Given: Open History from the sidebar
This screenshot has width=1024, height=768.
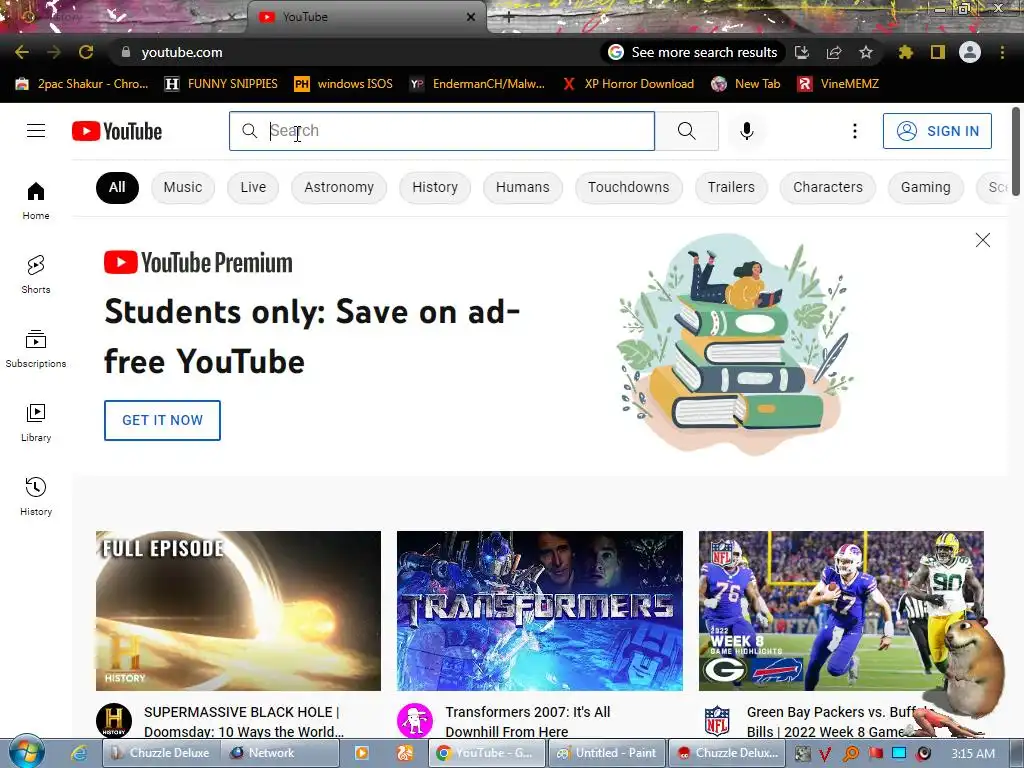Looking at the screenshot, I should (36, 496).
